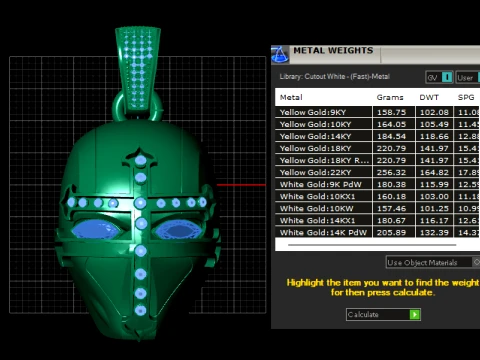Click the 103.00 DWT value
The image size is (480, 360).
[x=434, y=196]
